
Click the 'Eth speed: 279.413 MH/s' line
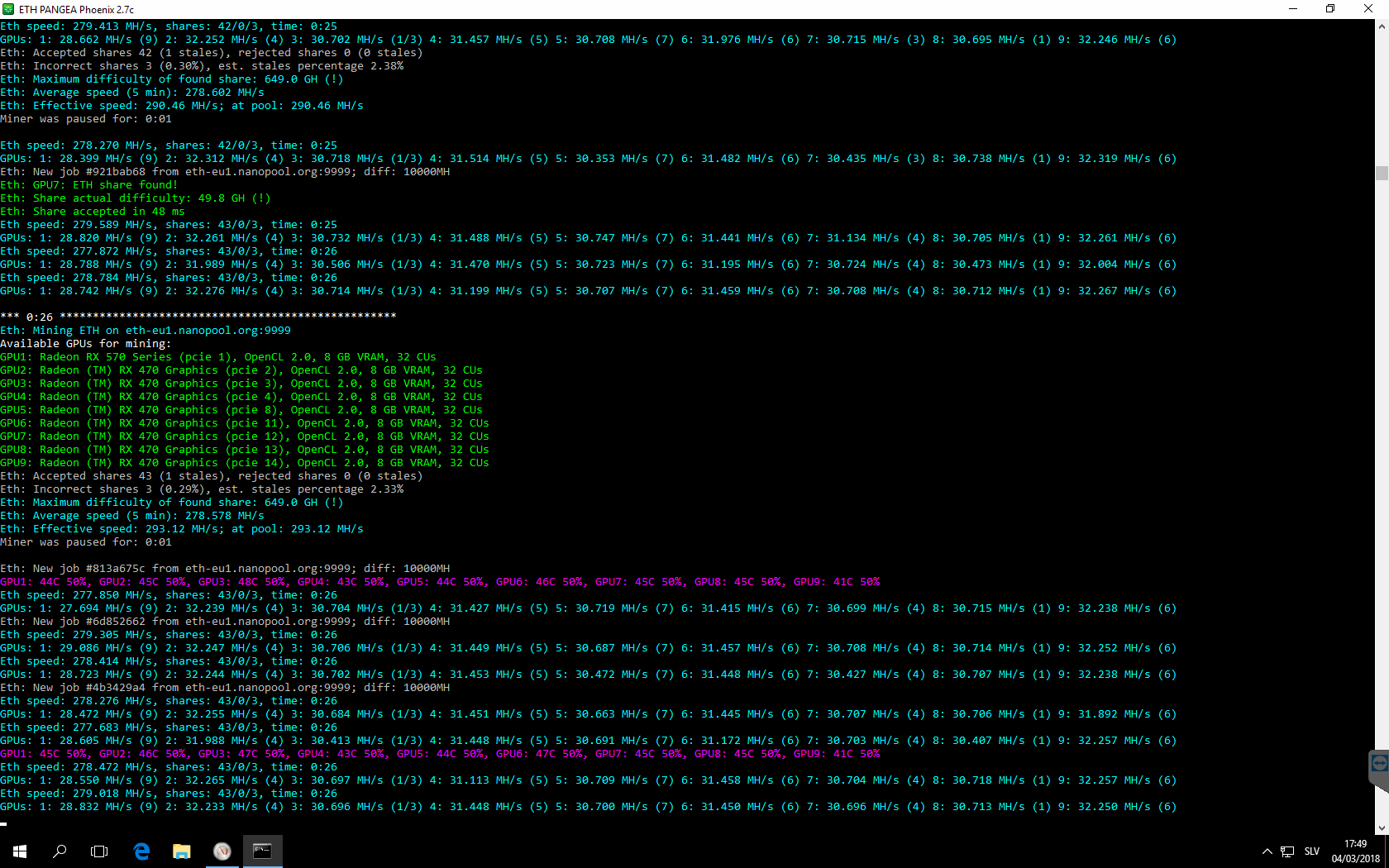point(169,26)
